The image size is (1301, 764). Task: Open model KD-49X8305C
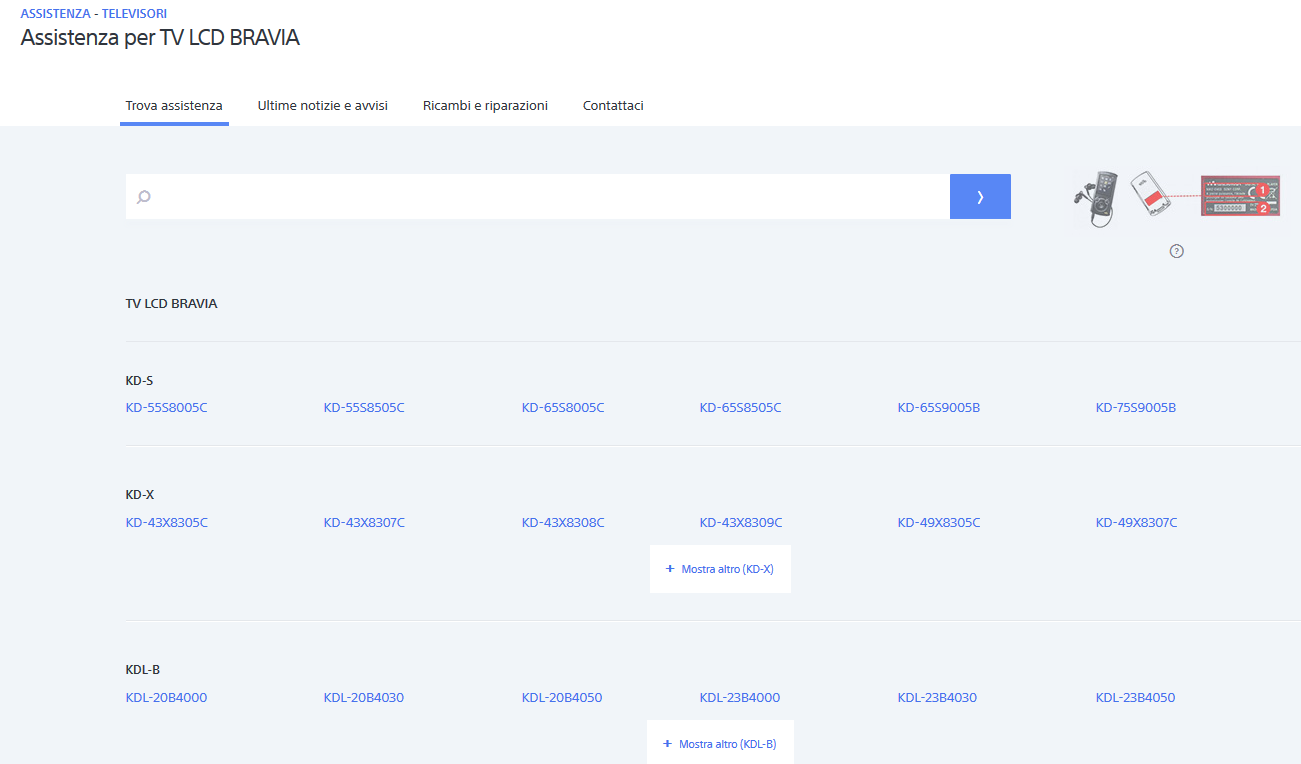[x=939, y=523]
